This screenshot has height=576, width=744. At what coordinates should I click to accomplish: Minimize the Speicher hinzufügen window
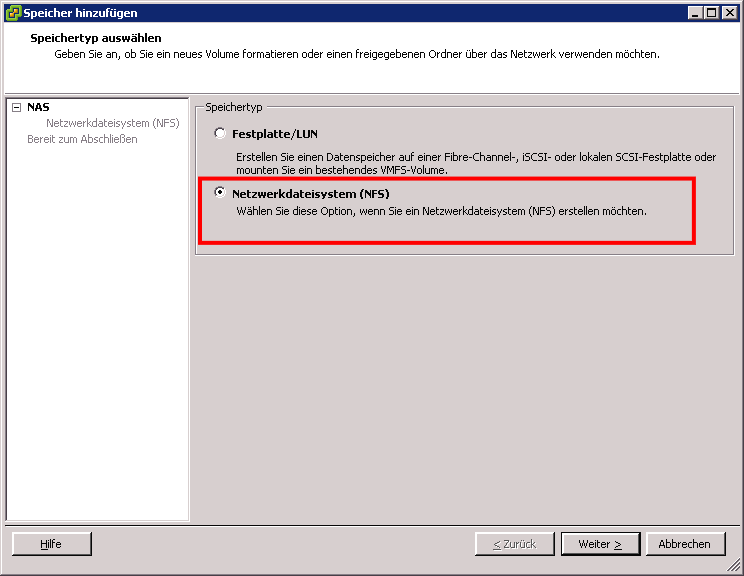(695, 13)
